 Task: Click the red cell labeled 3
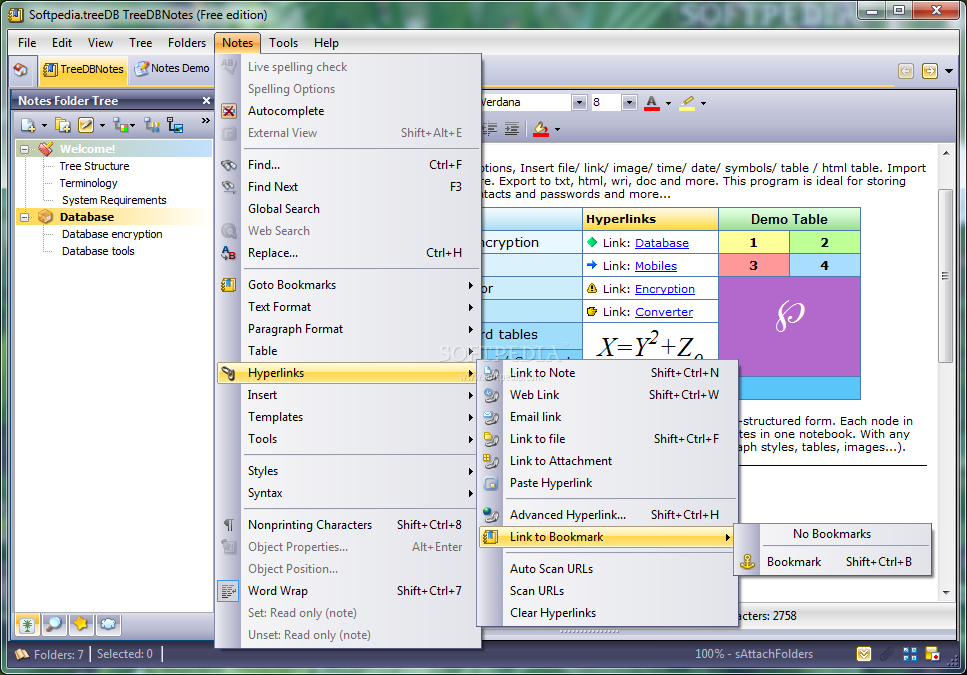pos(754,266)
